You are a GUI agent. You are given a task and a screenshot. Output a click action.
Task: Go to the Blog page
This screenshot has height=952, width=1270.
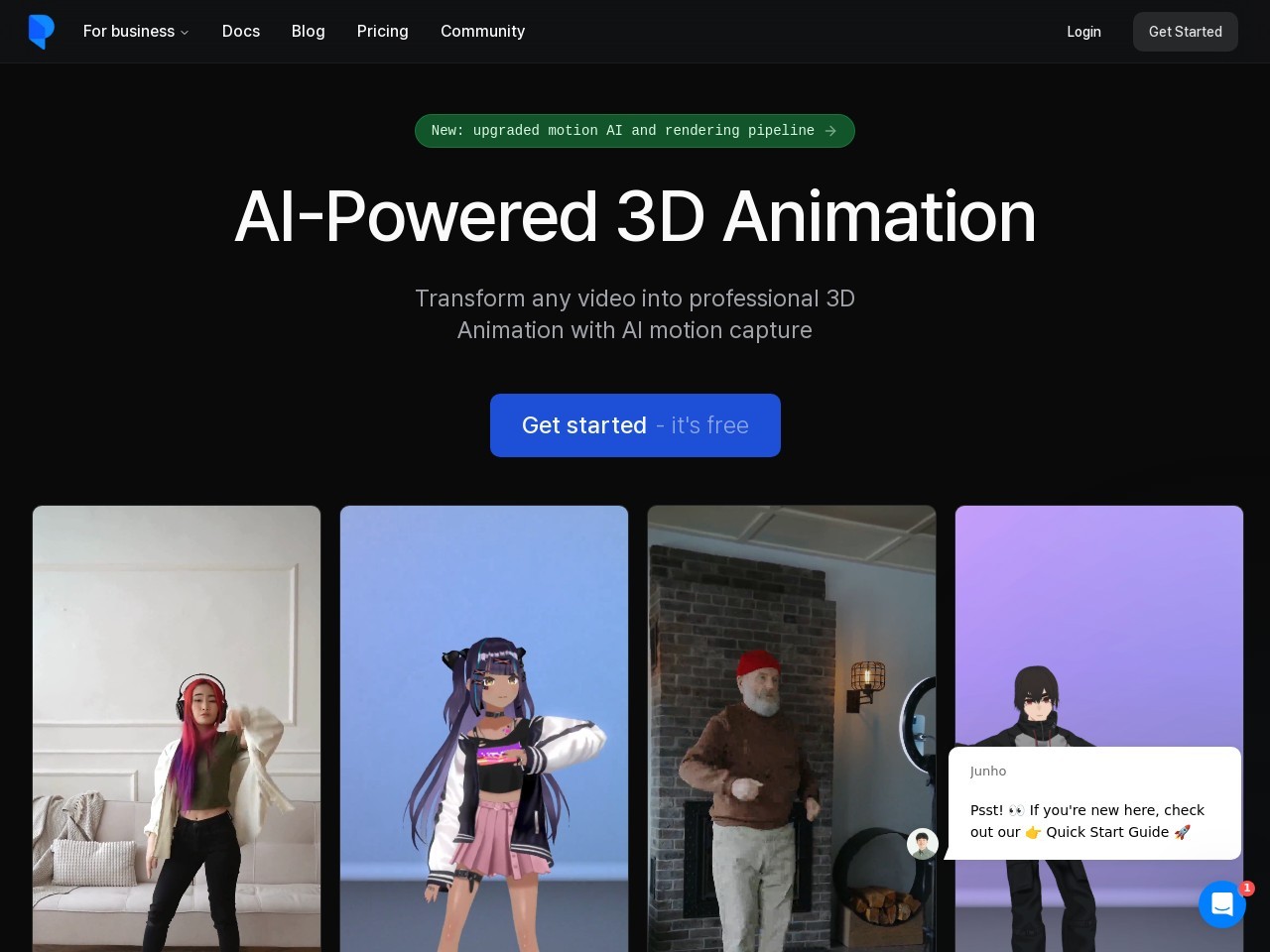coord(309,32)
